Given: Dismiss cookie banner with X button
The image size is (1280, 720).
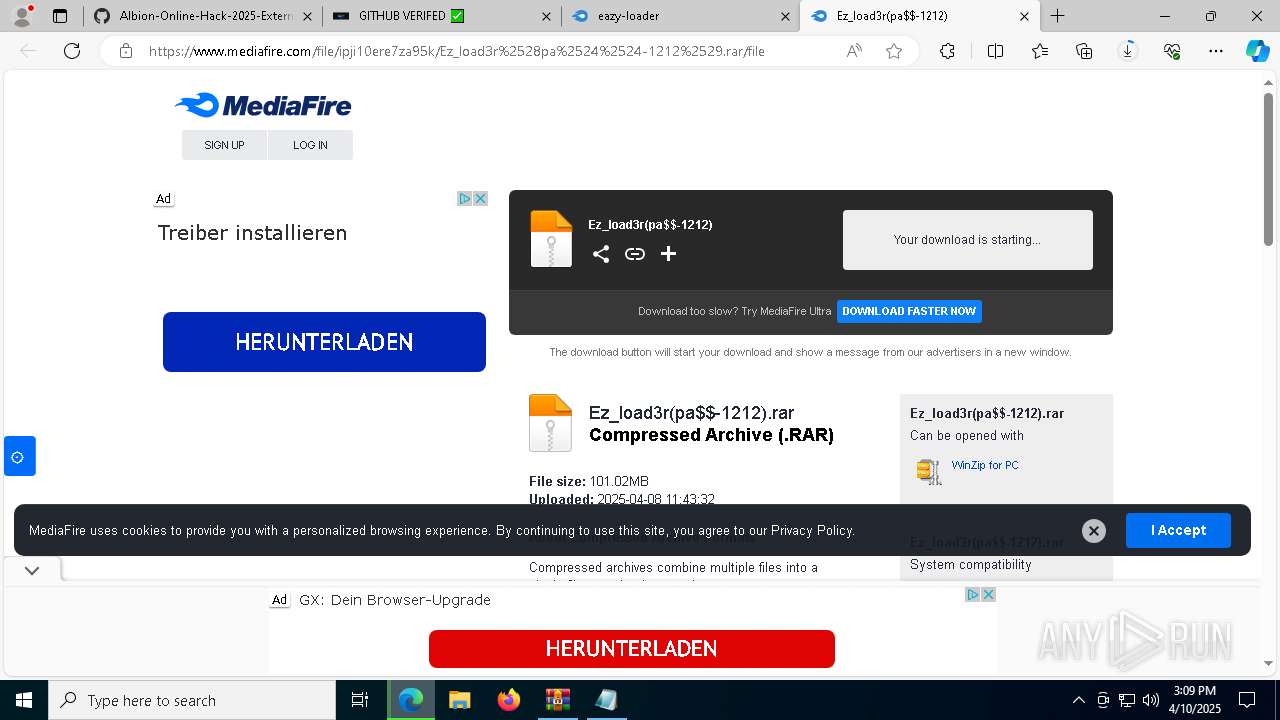Looking at the screenshot, I should coord(1094,531).
